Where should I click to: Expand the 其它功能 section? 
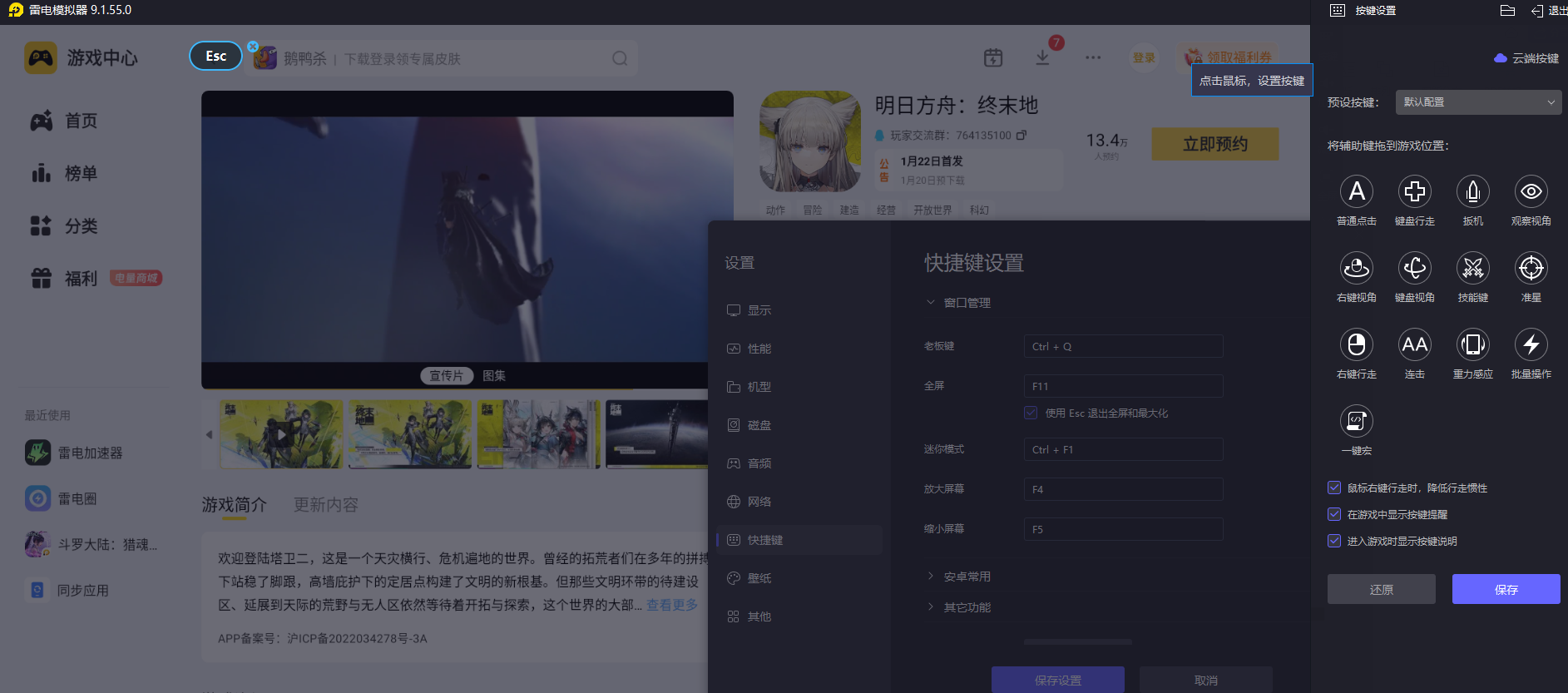958,607
